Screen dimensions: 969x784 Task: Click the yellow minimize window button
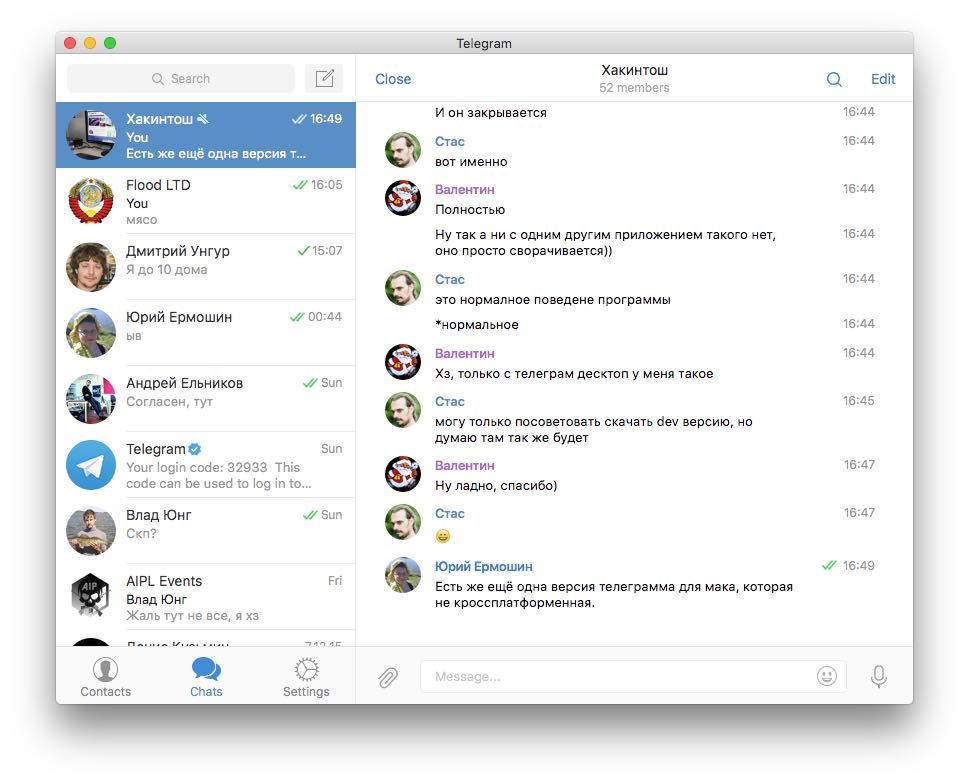coord(90,43)
